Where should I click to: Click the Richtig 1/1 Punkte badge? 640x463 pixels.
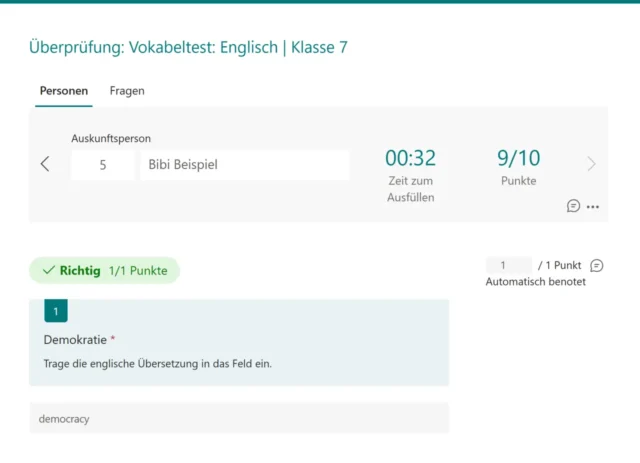tap(105, 270)
